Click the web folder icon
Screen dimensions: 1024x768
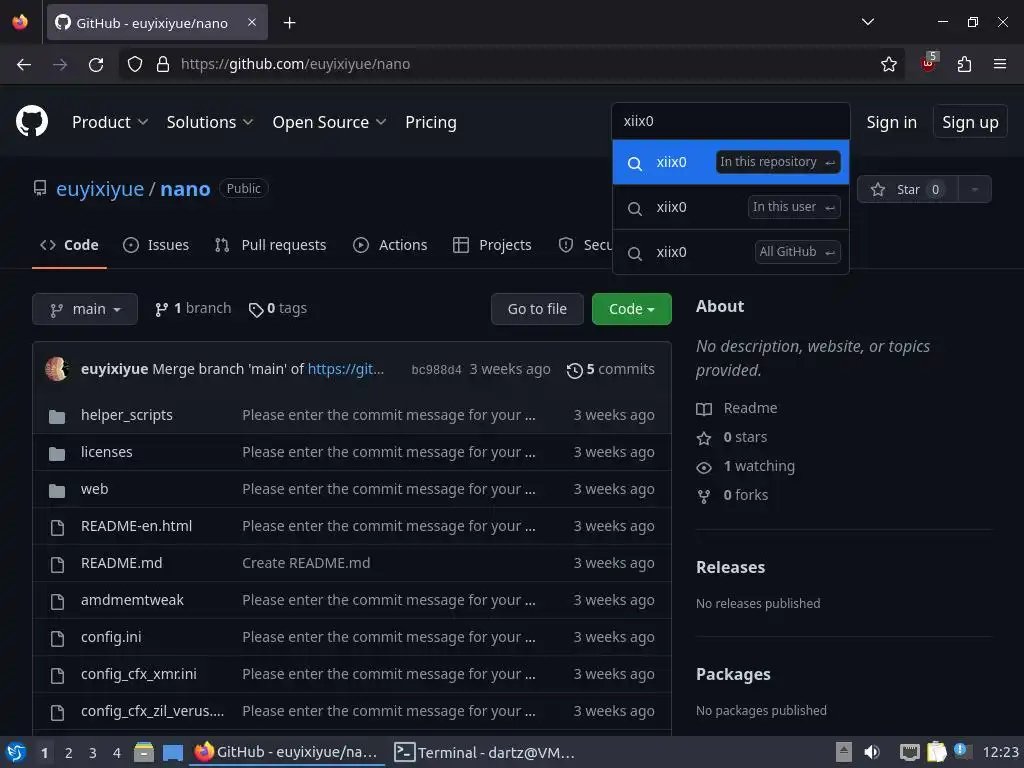pos(57,490)
